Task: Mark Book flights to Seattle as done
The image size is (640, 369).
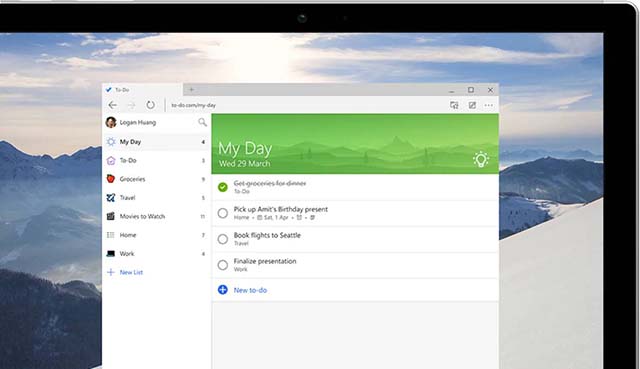Action: (x=222, y=239)
